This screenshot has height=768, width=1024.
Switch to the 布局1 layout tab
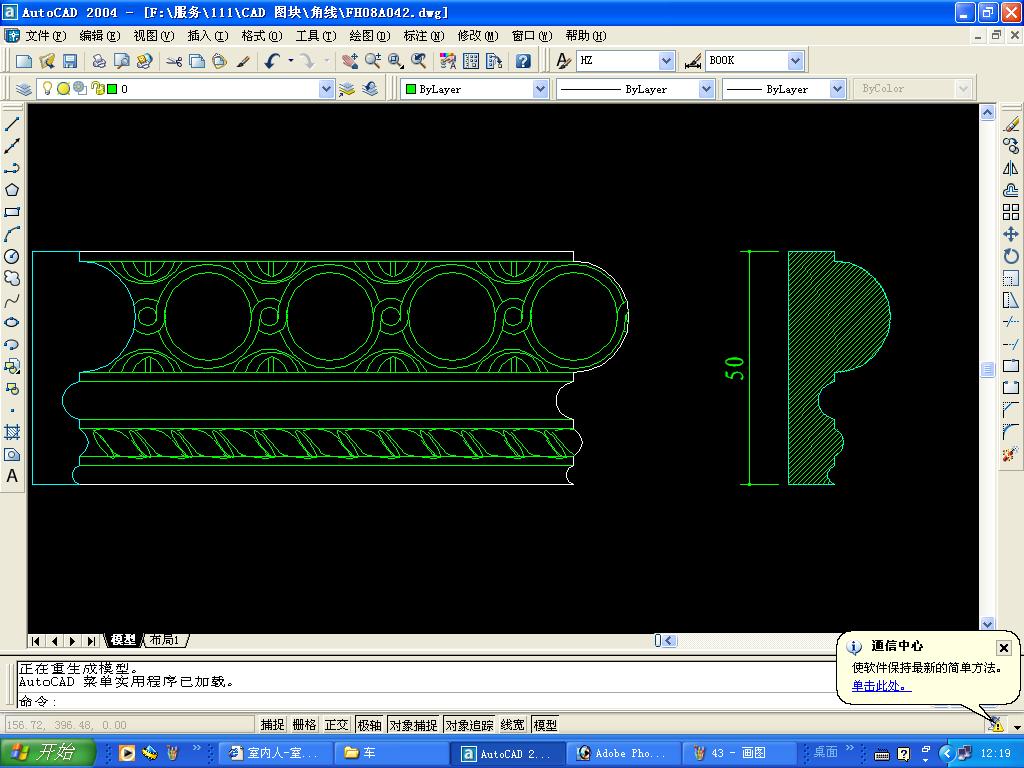(165, 640)
